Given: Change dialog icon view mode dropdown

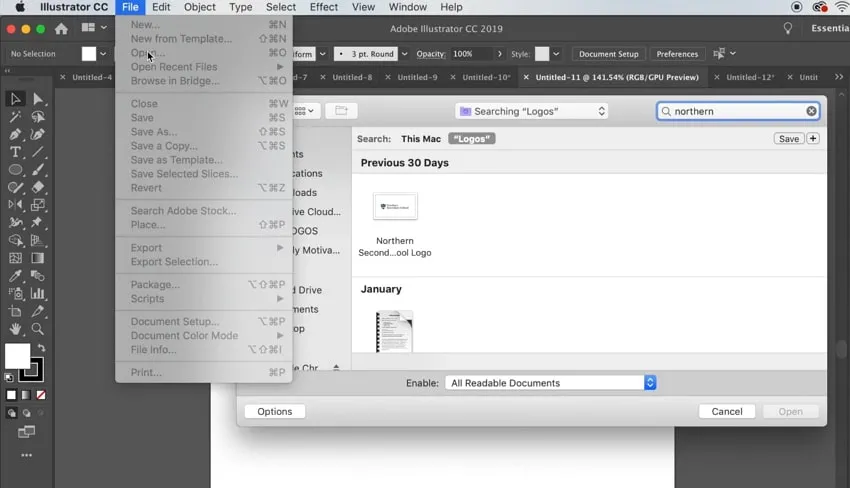Looking at the screenshot, I should 304,111.
